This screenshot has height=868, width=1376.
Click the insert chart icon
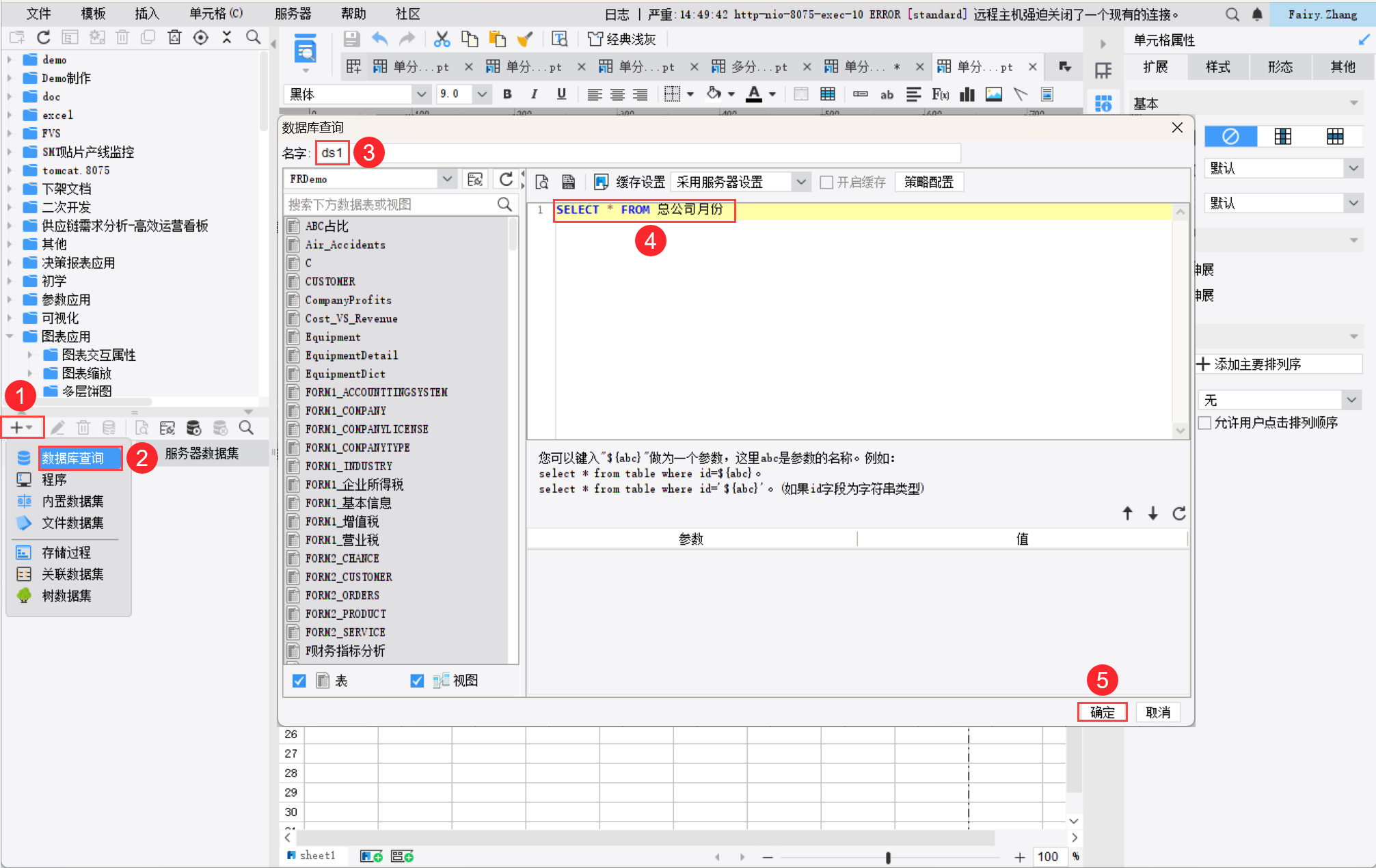pyautogui.click(x=967, y=94)
